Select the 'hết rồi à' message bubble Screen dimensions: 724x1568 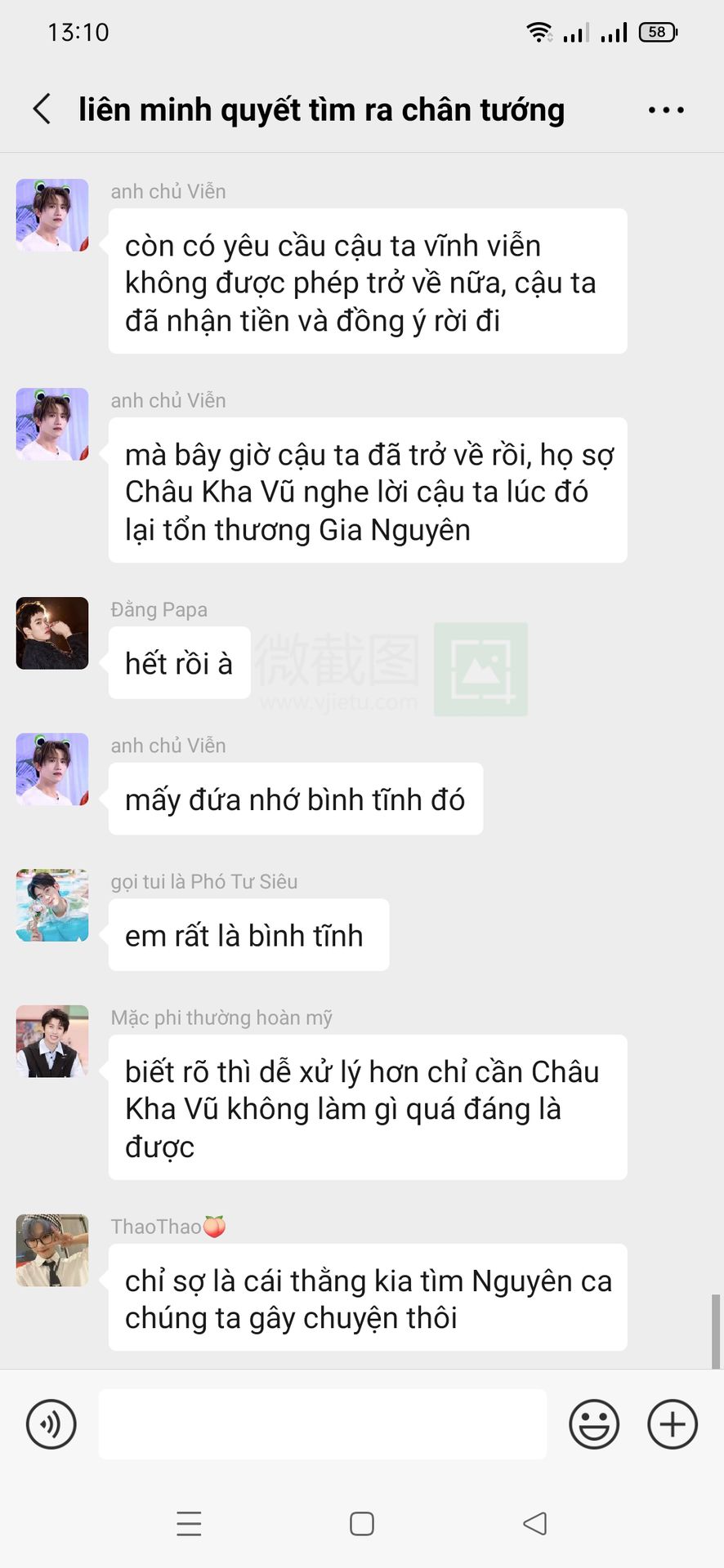[x=180, y=662]
